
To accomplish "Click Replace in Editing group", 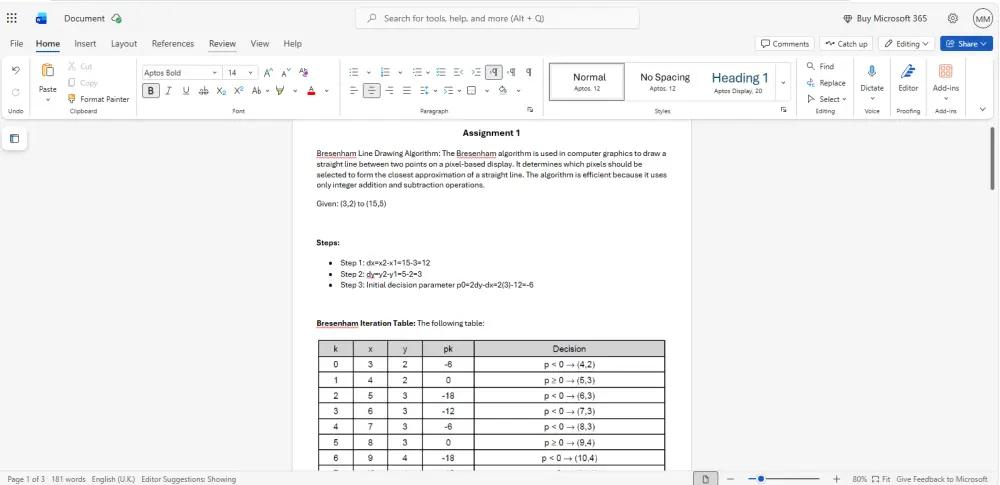I will tap(826, 82).
